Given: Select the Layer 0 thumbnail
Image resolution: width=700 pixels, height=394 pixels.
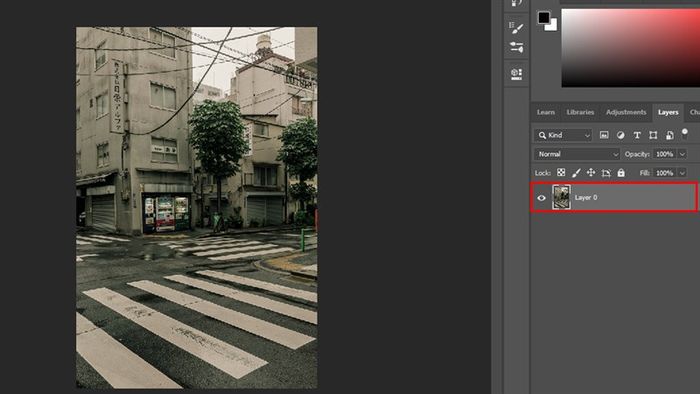Looking at the screenshot, I should (x=561, y=197).
